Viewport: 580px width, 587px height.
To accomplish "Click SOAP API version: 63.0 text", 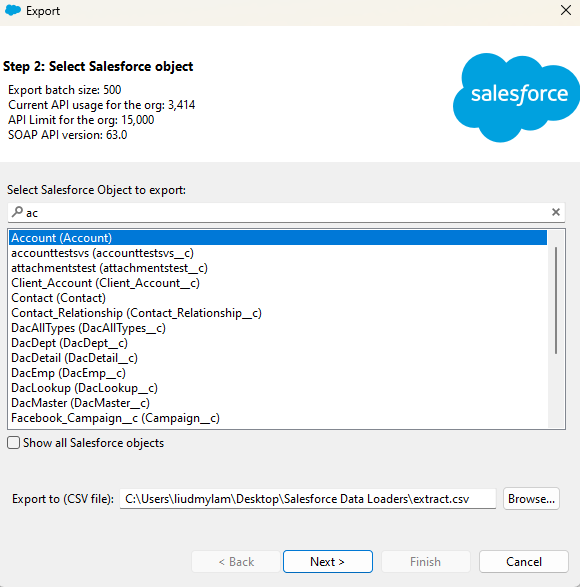I will click(x=67, y=135).
